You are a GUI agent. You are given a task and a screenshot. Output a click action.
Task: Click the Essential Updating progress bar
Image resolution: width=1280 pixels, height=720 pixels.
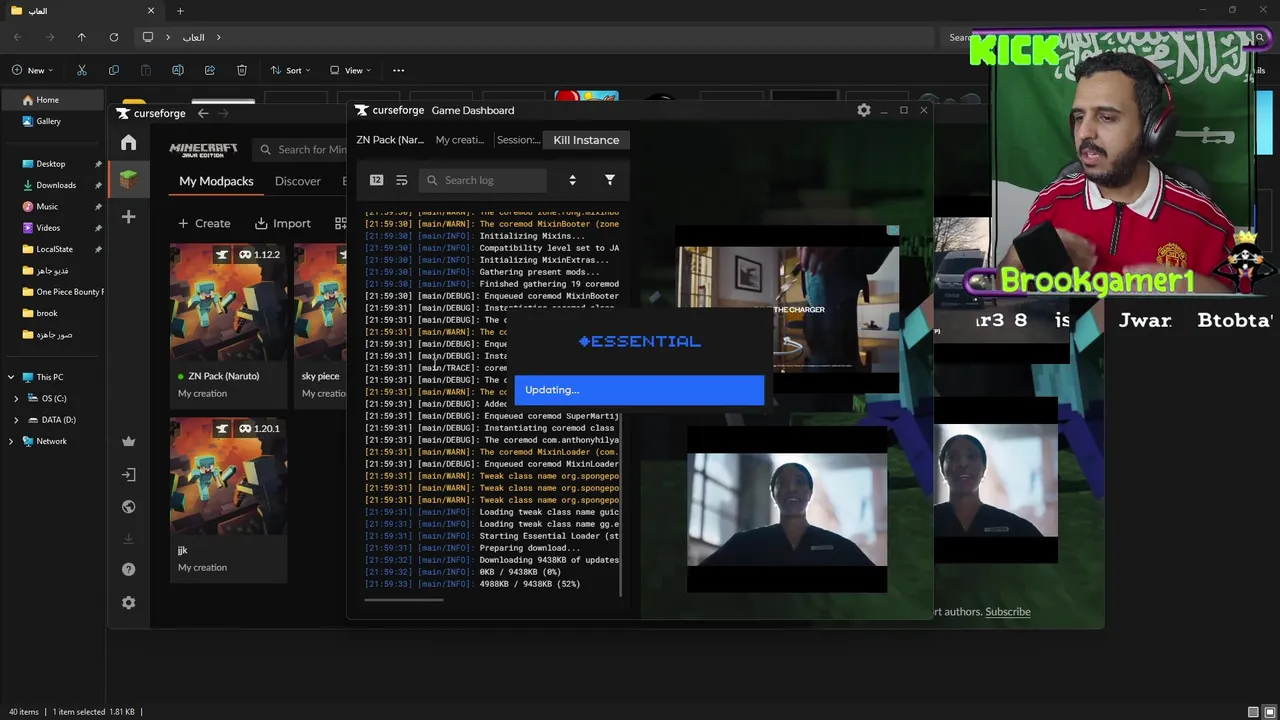(x=639, y=390)
